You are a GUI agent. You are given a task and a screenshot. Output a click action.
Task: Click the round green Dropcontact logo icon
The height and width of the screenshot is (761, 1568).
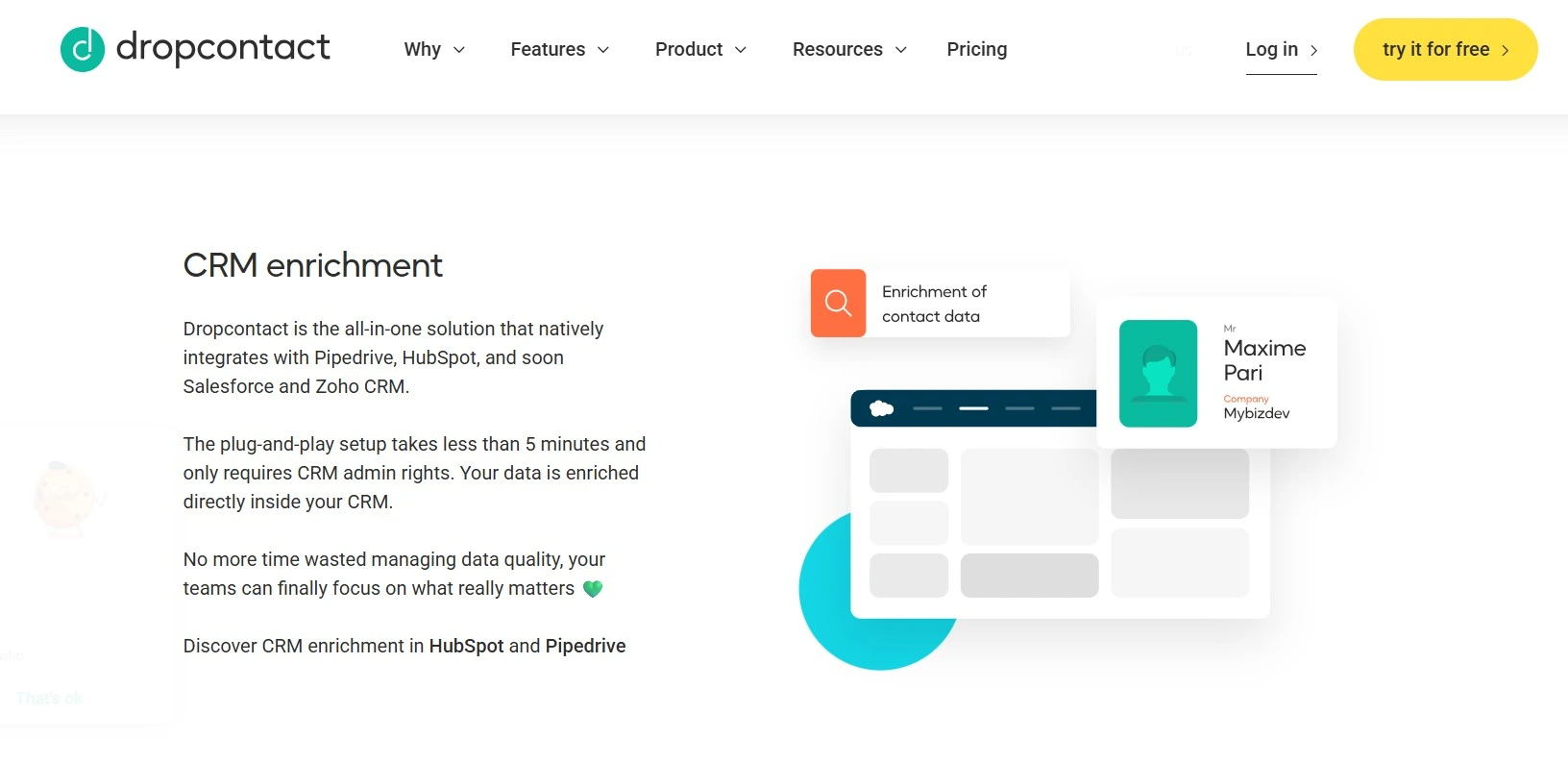coord(83,49)
